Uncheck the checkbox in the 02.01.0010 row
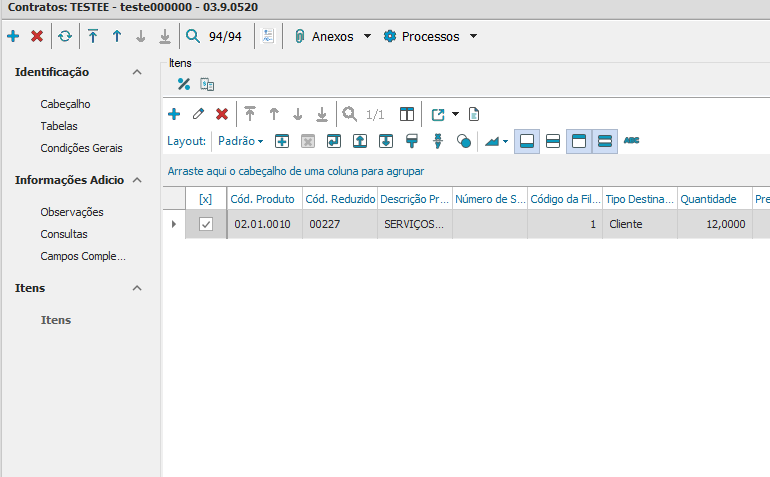The height and width of the screenshot is (477, 770). [x=206, y=225]
